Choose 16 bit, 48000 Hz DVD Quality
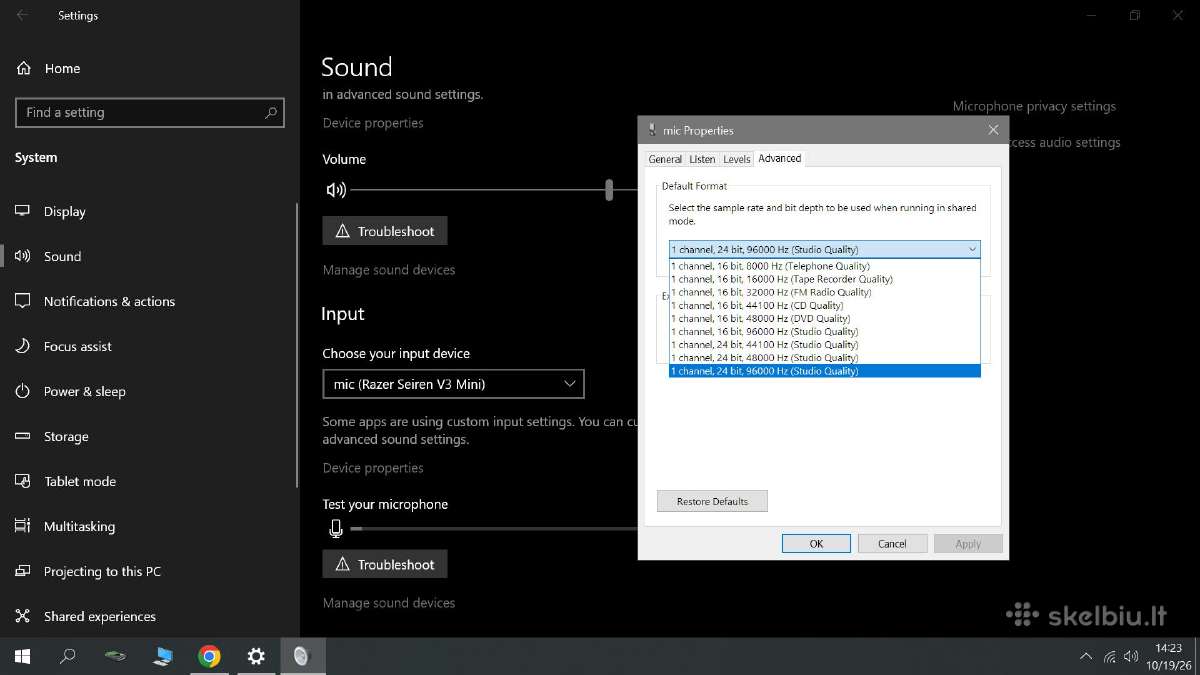The image size is (1200, 675). click(824, 318)
